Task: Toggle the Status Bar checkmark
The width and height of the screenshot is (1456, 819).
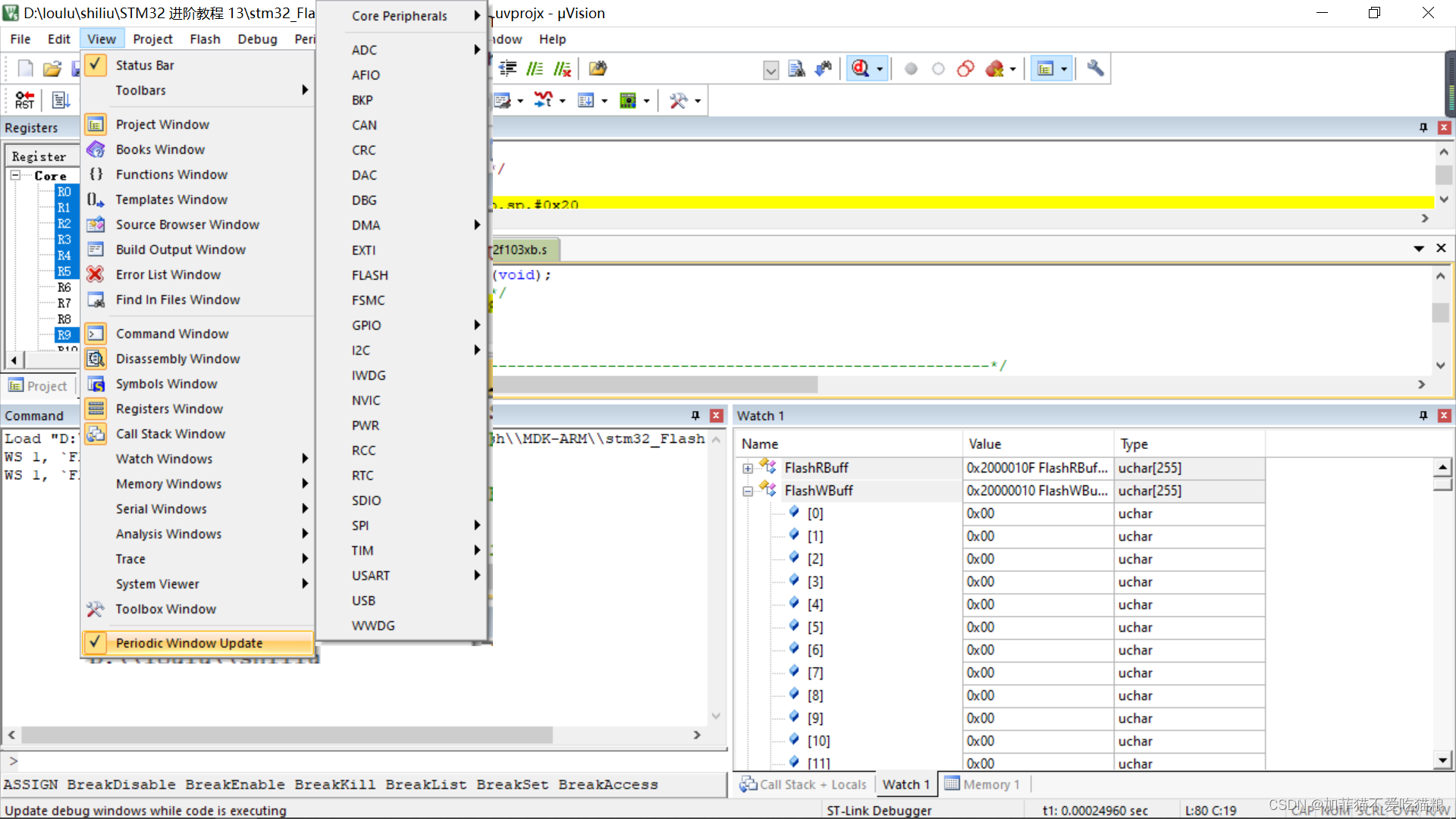Action: tap(96, 65)
